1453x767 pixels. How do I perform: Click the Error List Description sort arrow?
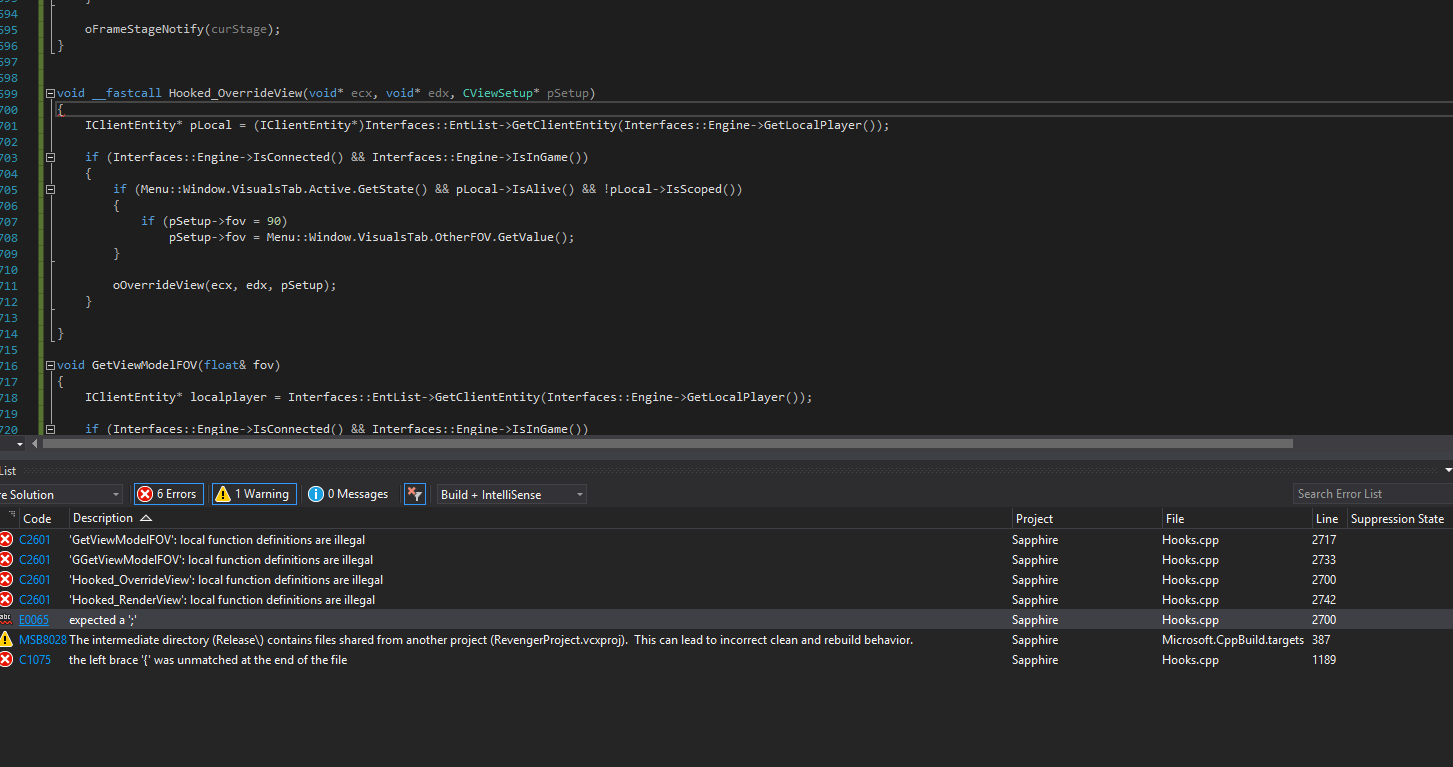pyautogui.click(x=146, y=518)
